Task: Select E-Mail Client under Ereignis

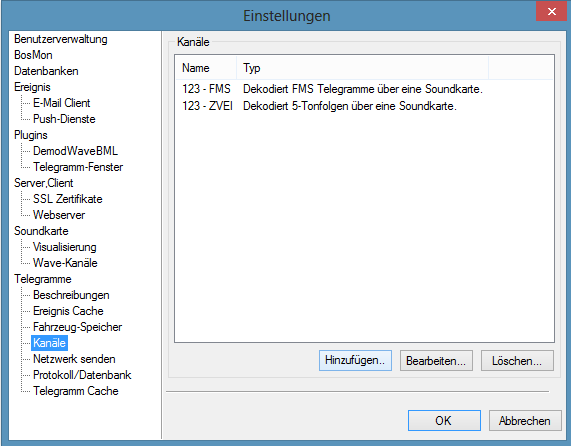Action: click(x=62, y=103)
